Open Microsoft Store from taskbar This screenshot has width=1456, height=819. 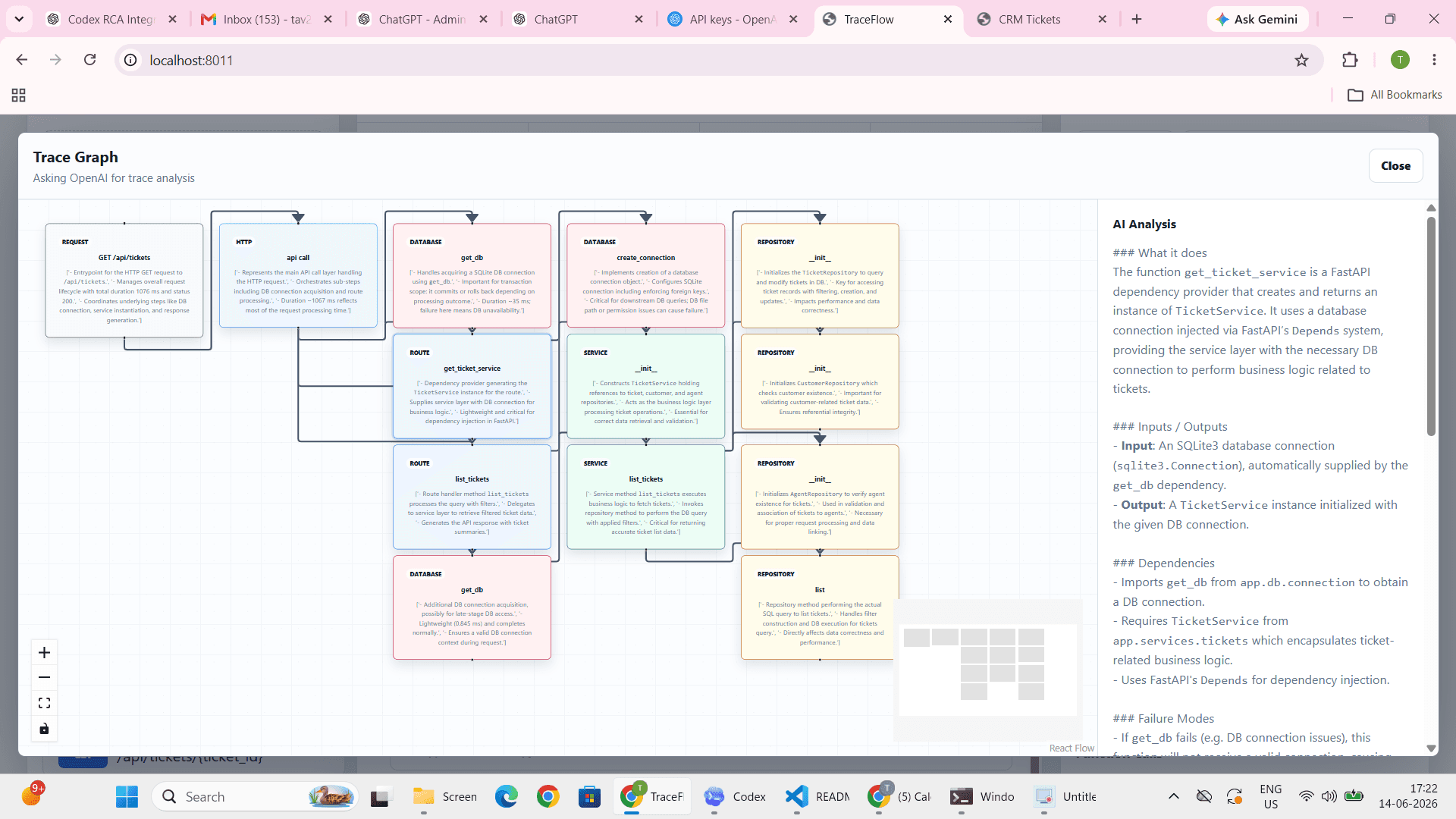[589, 797]
